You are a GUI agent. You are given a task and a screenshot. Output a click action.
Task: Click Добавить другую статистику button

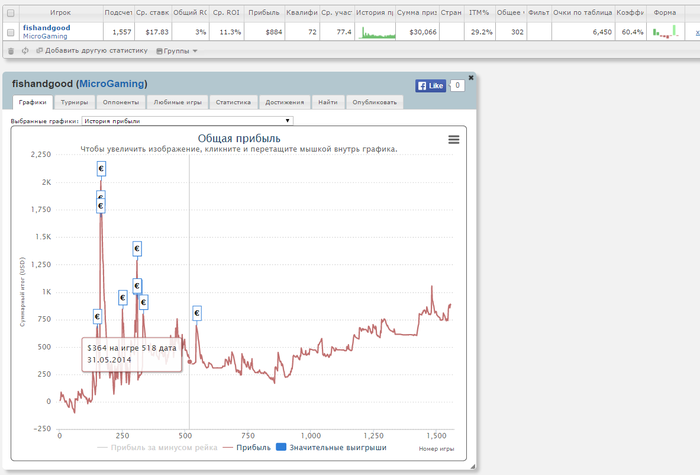(92, 51)
